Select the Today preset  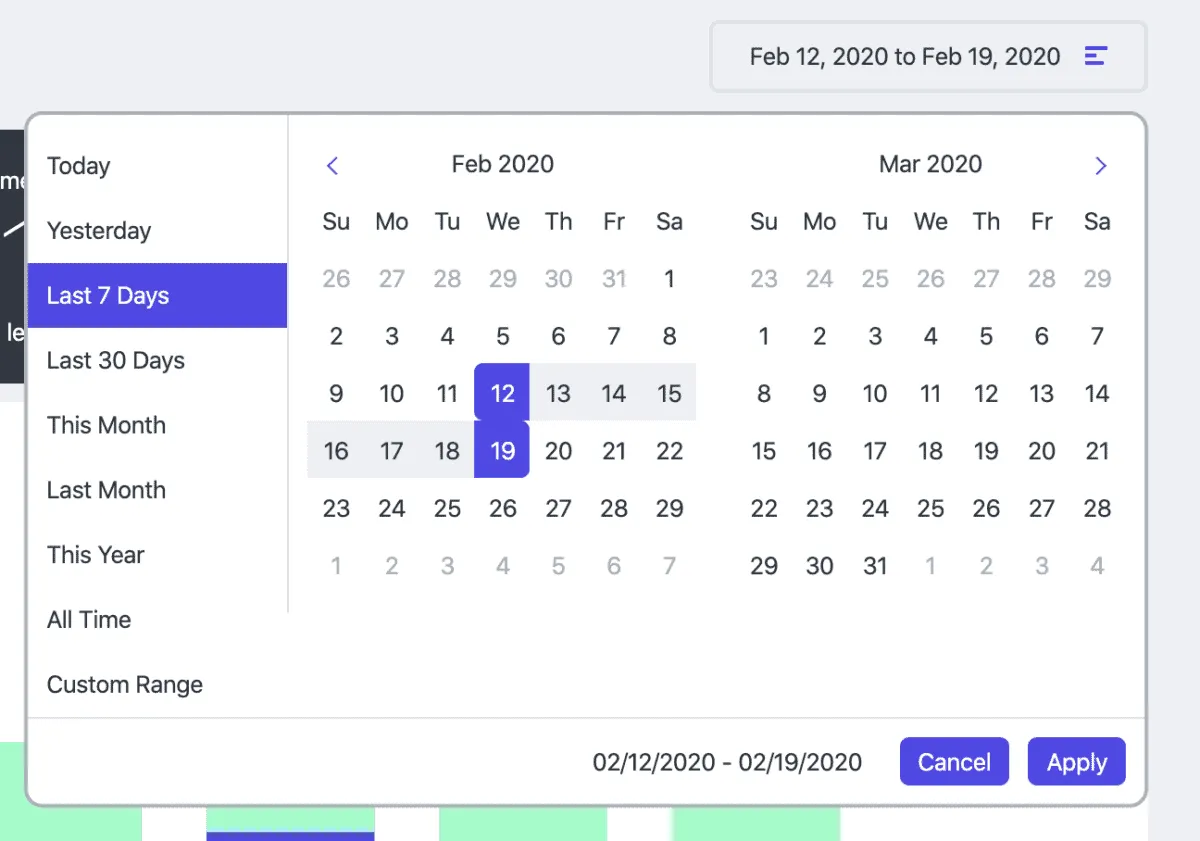(79, 166)
